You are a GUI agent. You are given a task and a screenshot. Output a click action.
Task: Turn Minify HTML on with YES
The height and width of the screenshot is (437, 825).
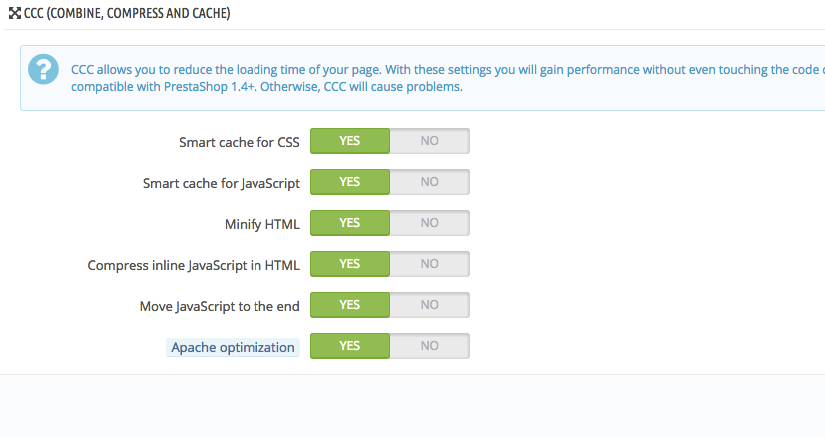[350, 223]
